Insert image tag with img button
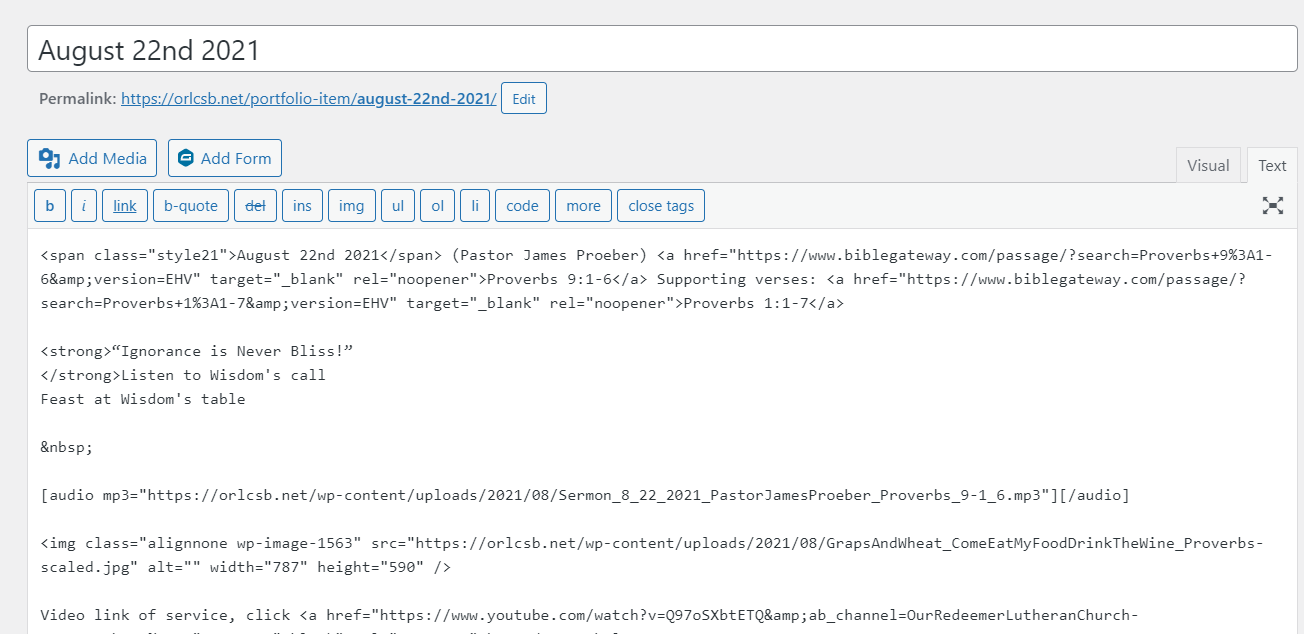This screenshot has height=634, width=1304. point(351,206)
